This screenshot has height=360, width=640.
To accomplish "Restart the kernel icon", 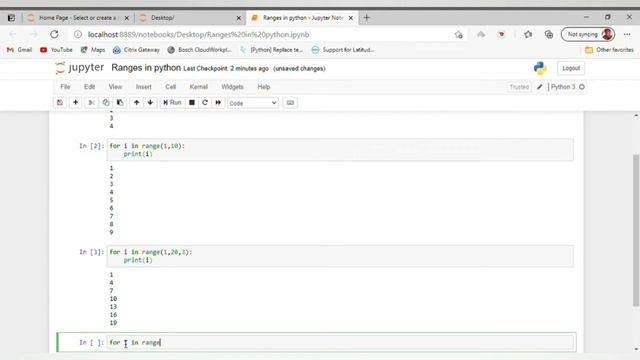I will click(x=205, y=103).
